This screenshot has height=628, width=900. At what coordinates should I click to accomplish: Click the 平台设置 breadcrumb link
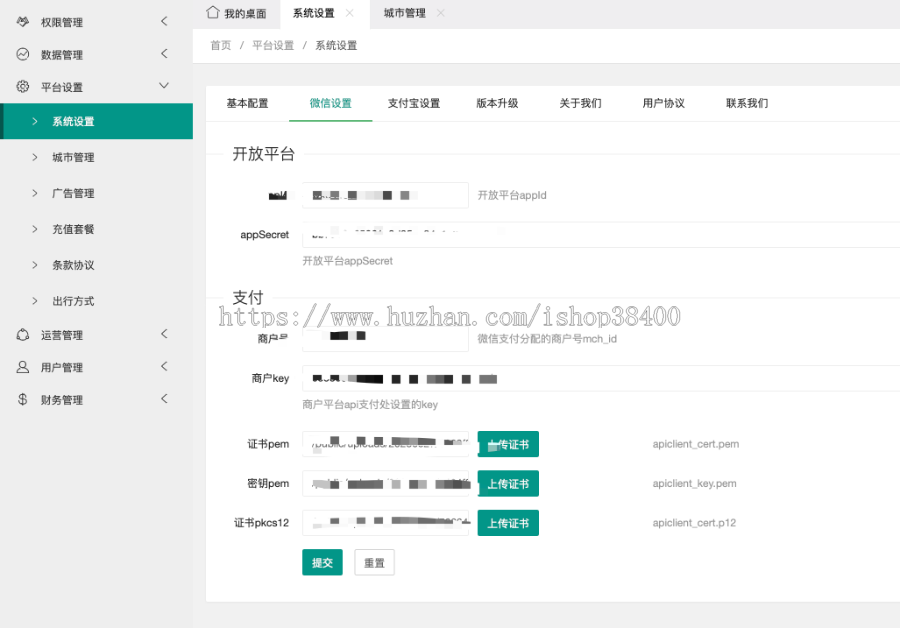click(x=273, y=45)
